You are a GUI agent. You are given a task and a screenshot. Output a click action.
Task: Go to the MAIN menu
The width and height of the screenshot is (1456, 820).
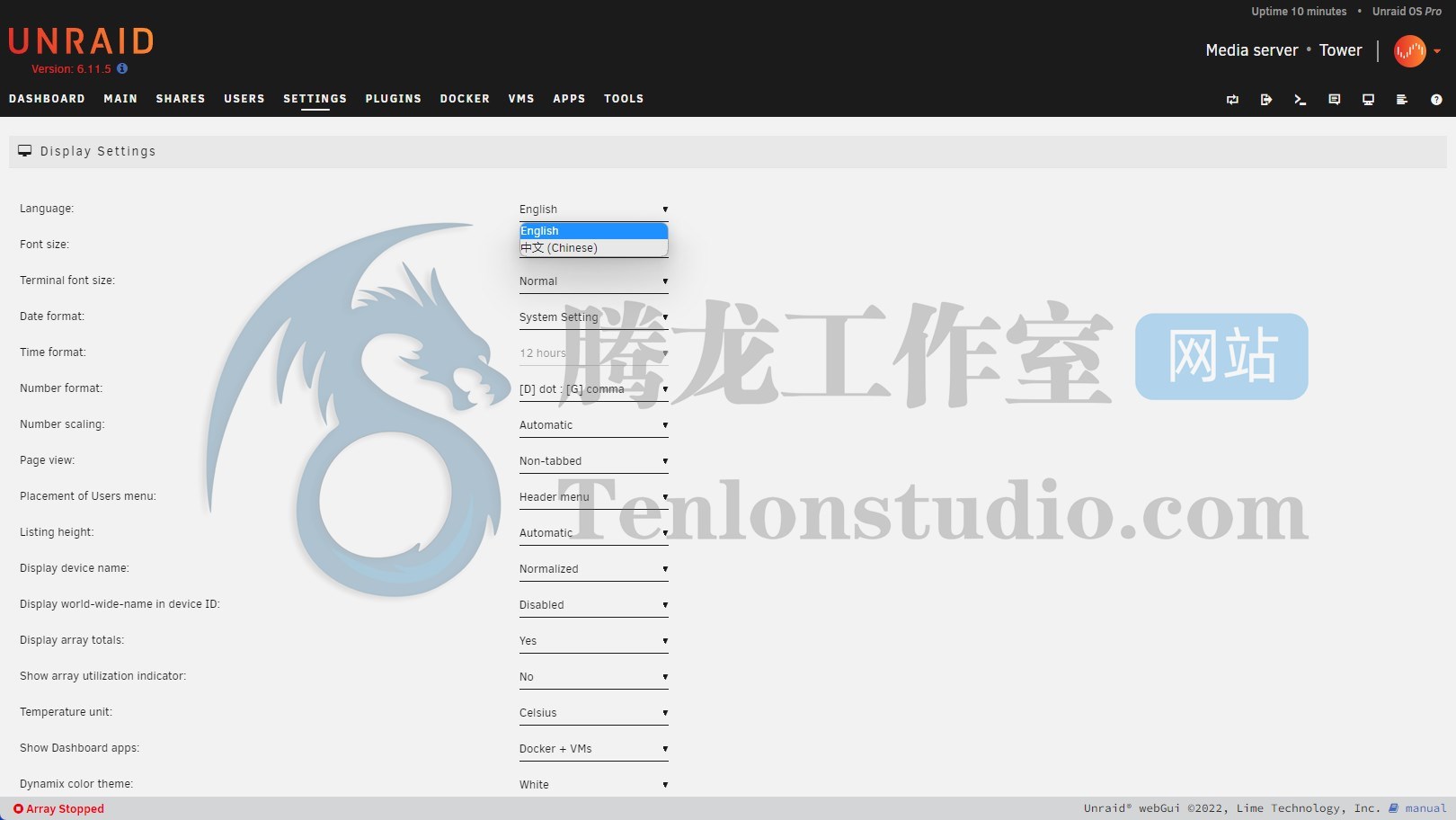click(120, 99)
